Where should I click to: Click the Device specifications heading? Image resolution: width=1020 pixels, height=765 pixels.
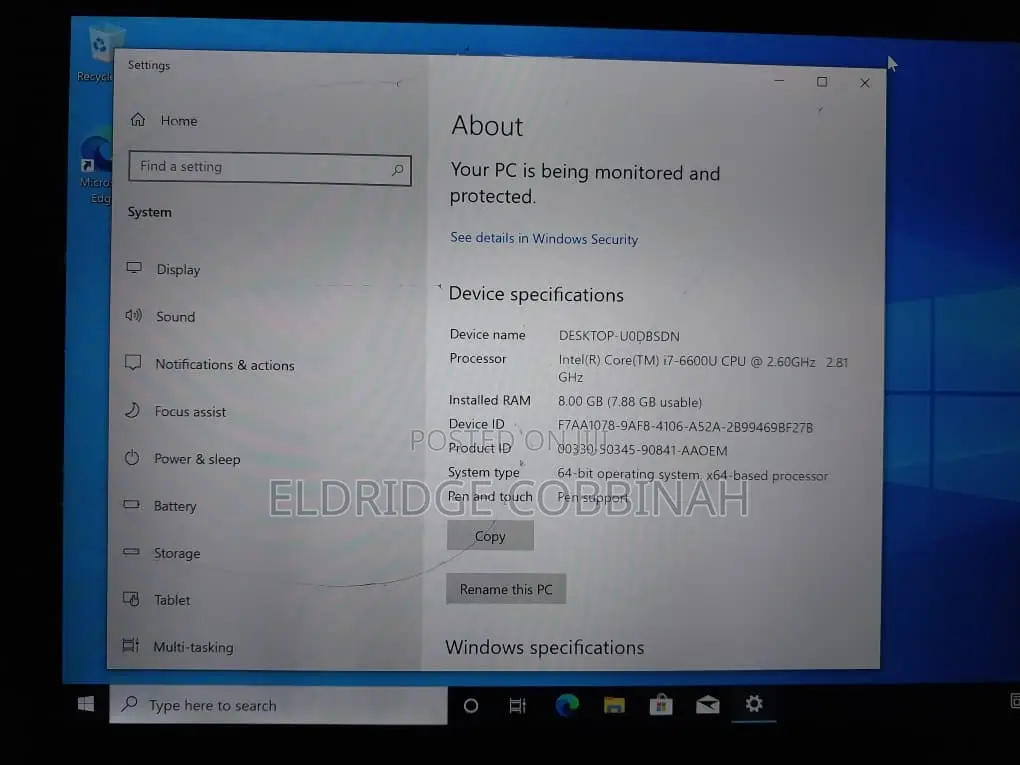coord(536,295)
